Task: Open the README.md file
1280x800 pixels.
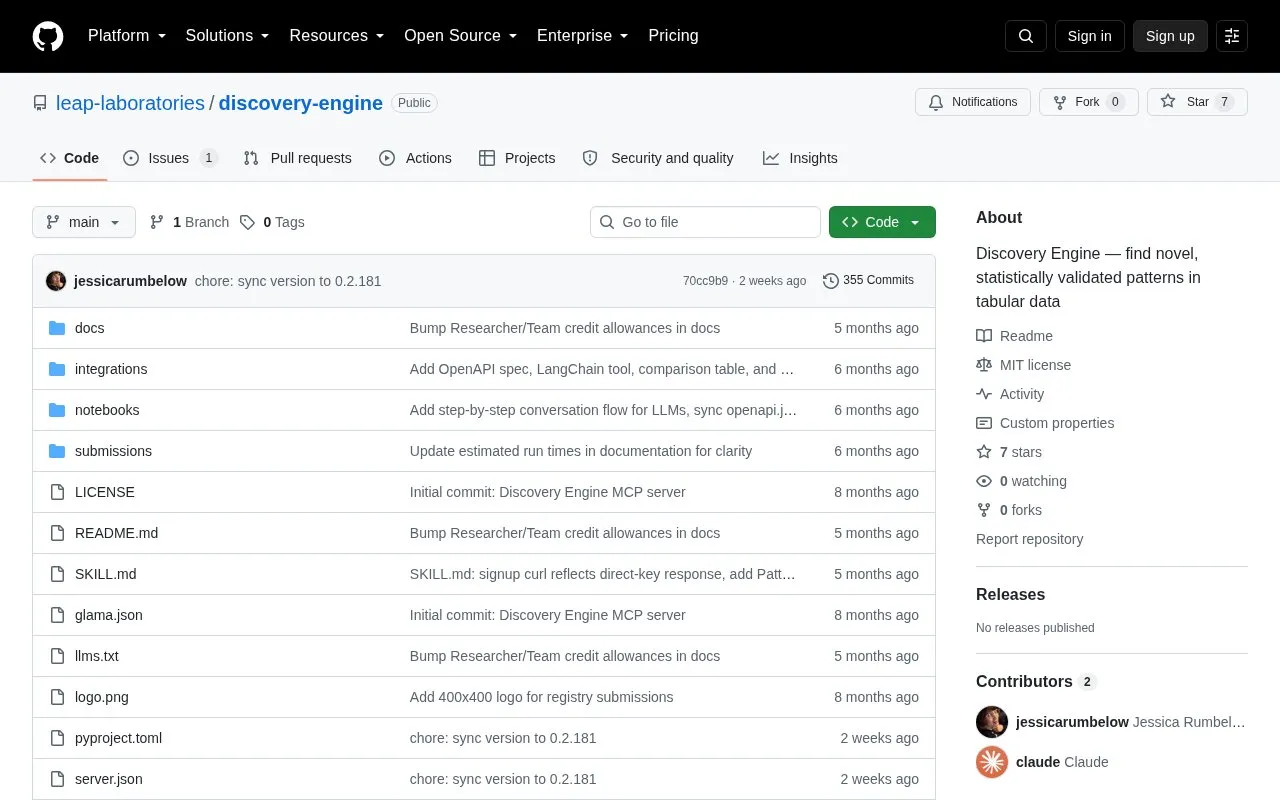Action: [116, 533]
